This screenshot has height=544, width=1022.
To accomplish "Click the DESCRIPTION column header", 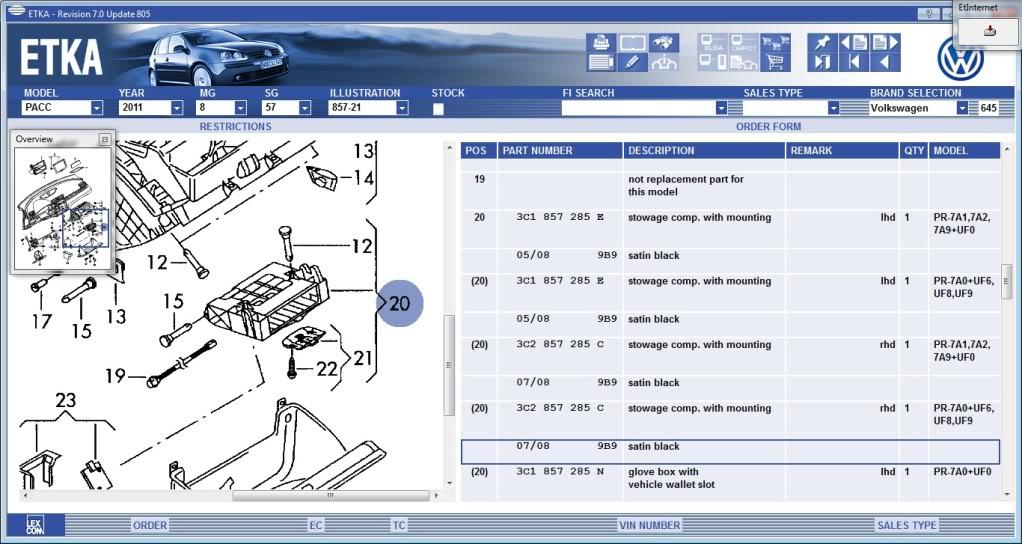I will coord(705,150).
